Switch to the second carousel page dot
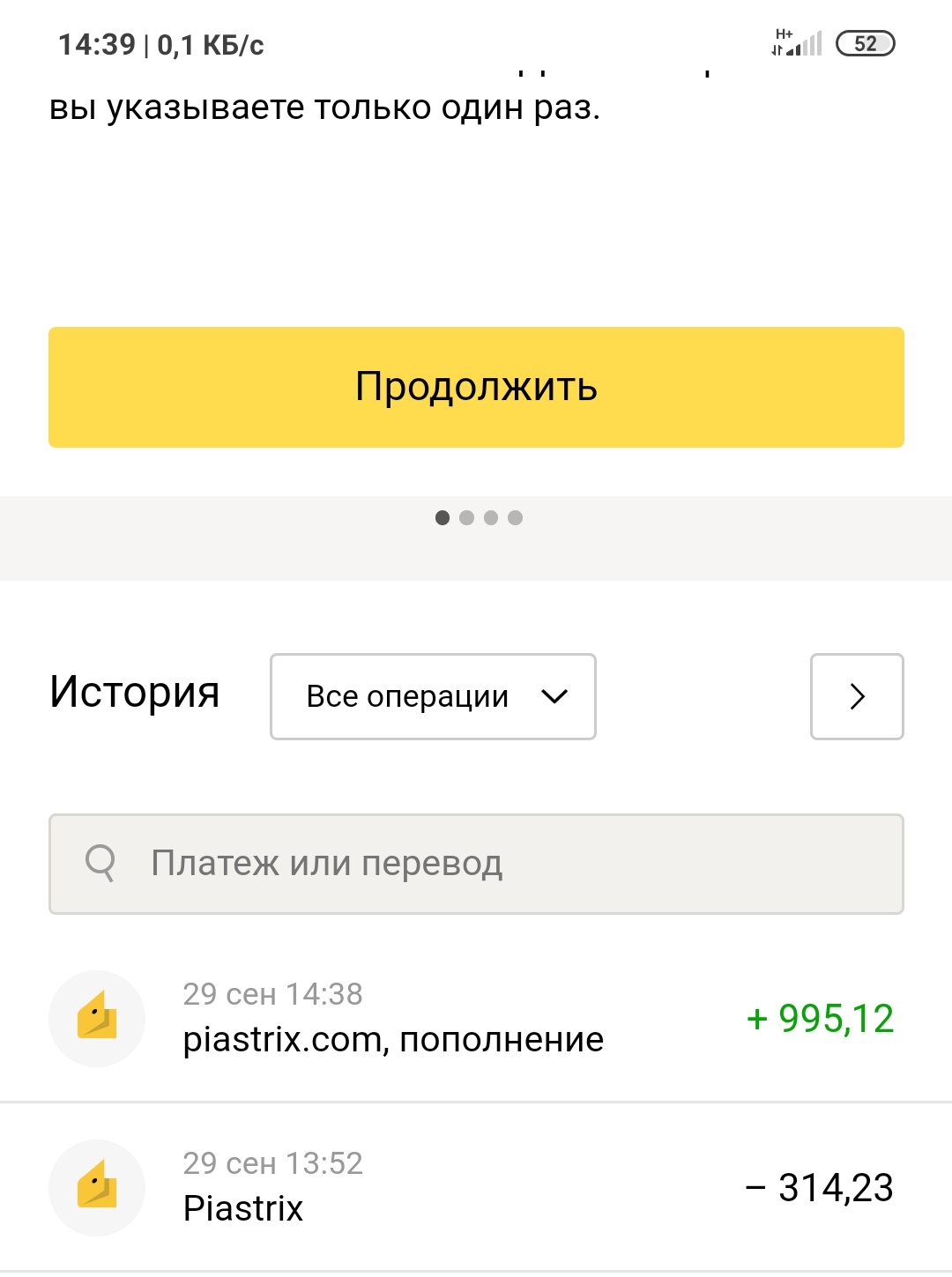Screen dimensions: 952x1277 467,517
